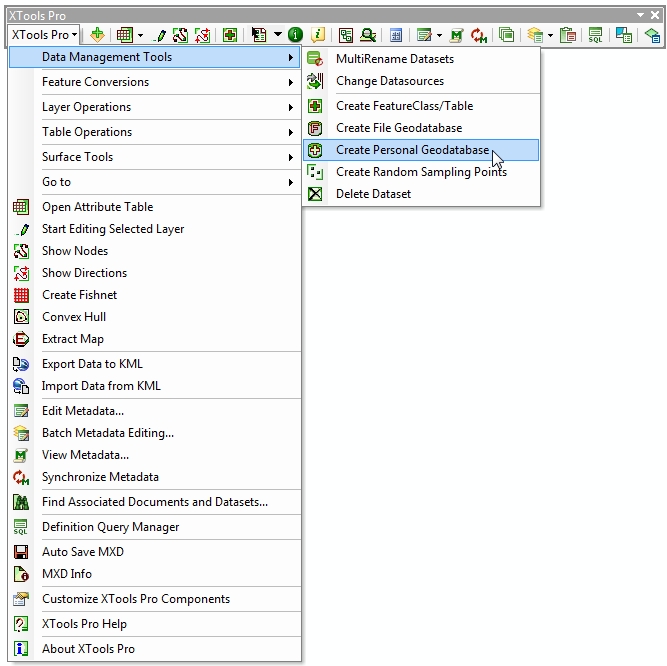Click the overlapping green squares toolbar icon
Viewport: 667px width, 666px height.
click(x=506, y=35)
